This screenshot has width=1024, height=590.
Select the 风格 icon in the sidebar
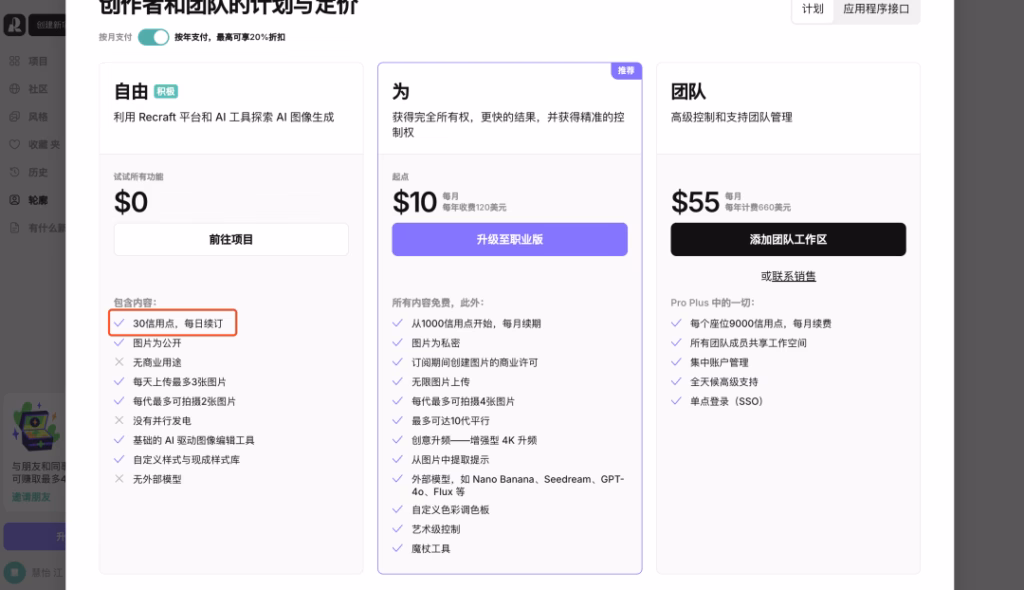(x=15, y=117)
